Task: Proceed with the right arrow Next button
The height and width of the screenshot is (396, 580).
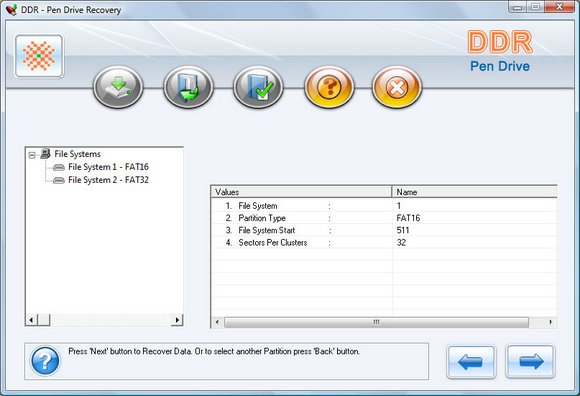Action: click(x=530, y=362)
